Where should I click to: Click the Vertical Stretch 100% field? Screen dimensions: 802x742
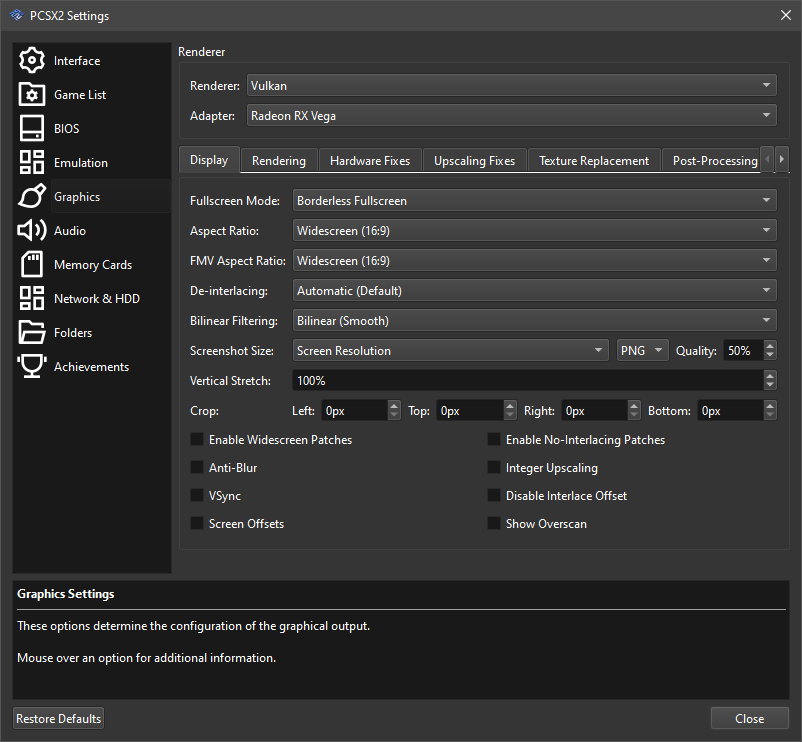528,380
